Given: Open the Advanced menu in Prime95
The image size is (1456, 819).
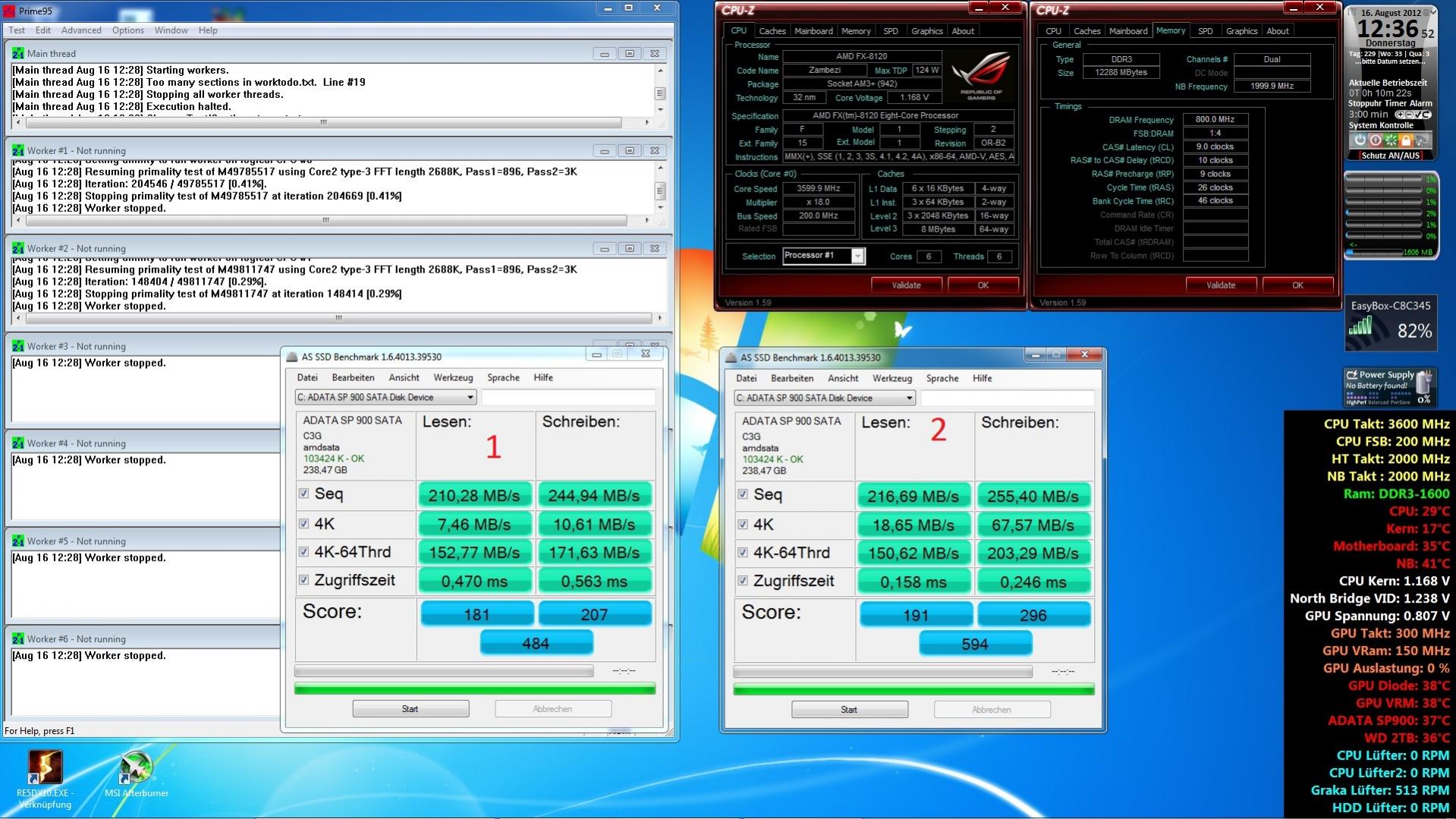Looking at the screenshot, I should click(81, 30).
